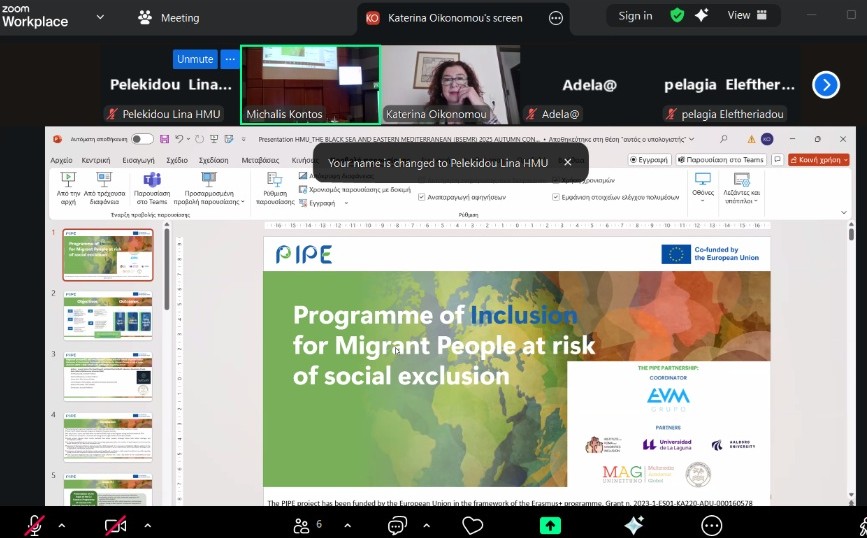This screenshot has height=538, width=867.
Task: Open the Zoom Workplace dropdown chevron
Action: click(x=99, y=17)
